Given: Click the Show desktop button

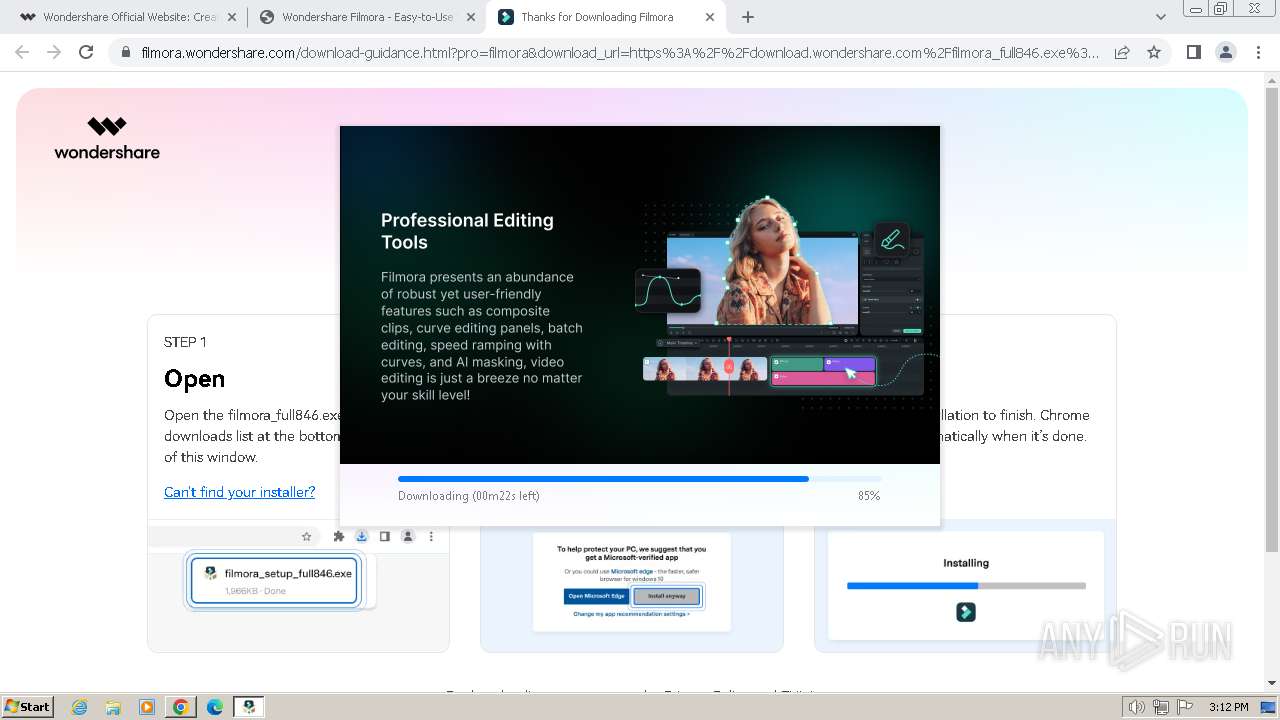Looking at the screenshot, I should coord(1269,707).
